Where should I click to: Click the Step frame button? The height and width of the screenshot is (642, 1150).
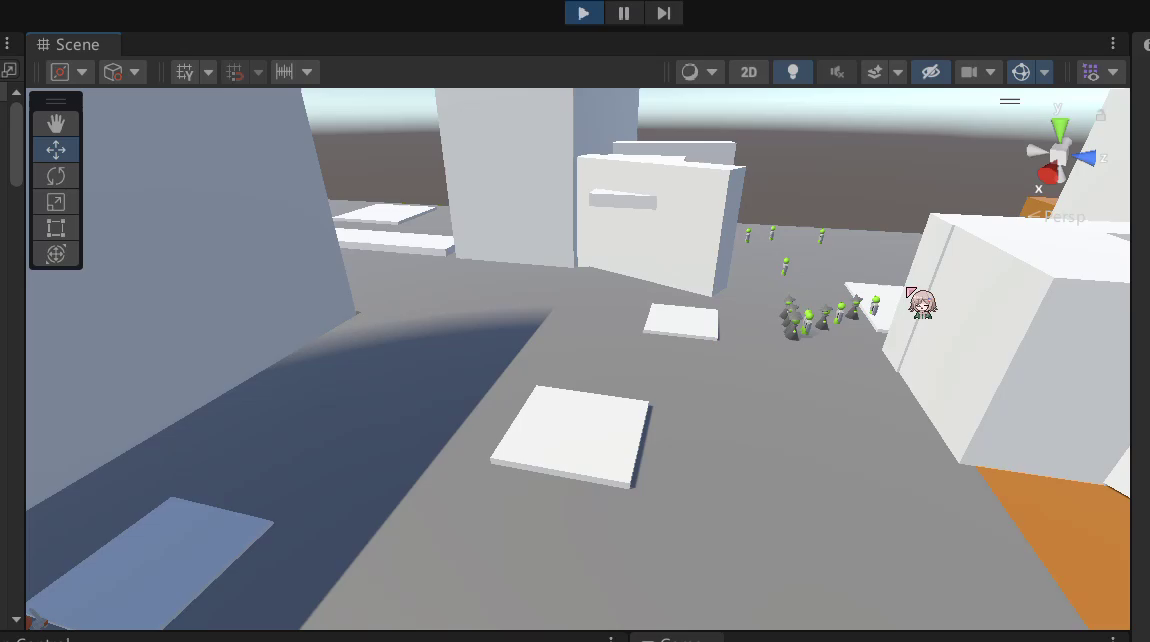point(663,13)
